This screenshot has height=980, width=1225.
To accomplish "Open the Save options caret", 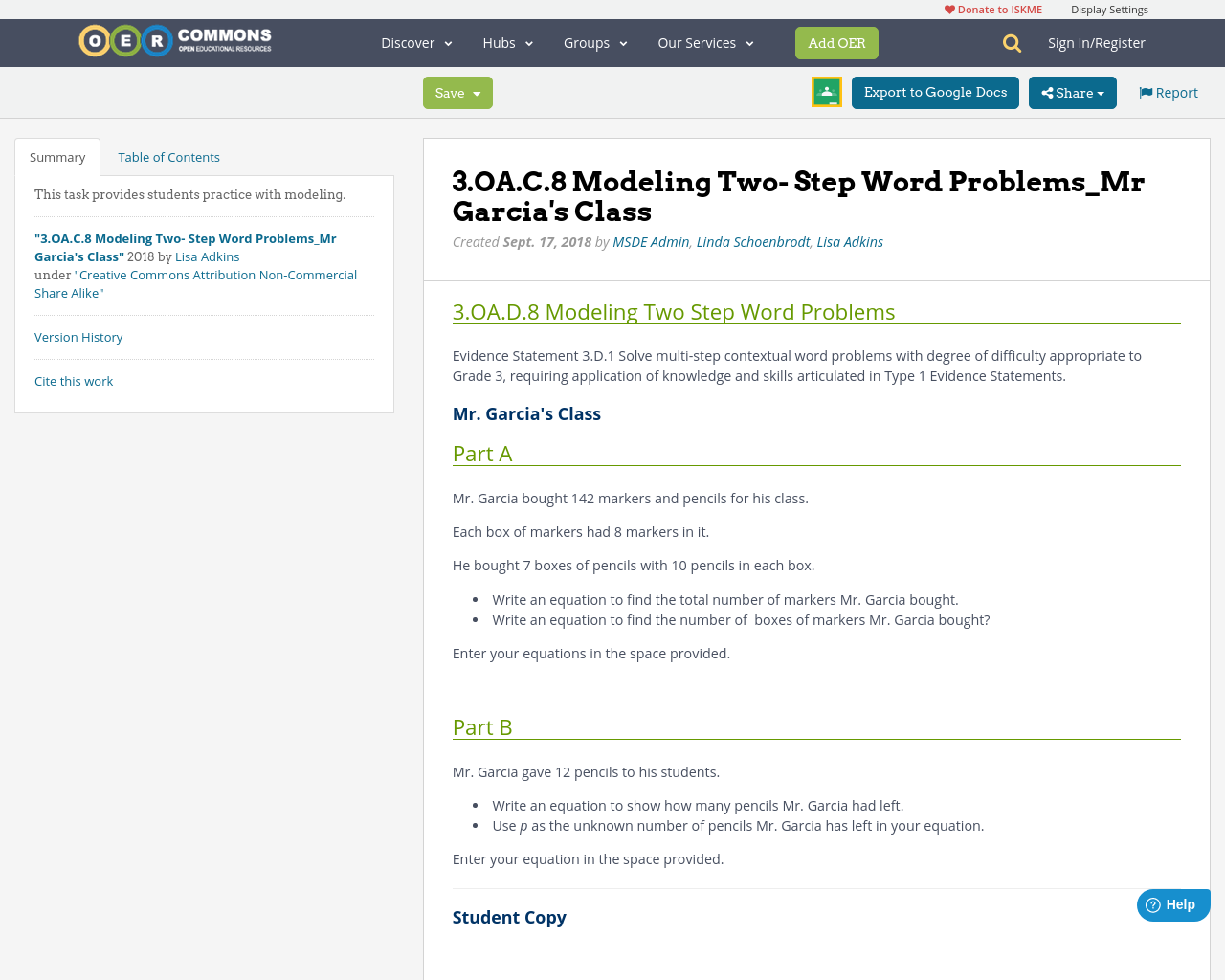I will 476,93.
